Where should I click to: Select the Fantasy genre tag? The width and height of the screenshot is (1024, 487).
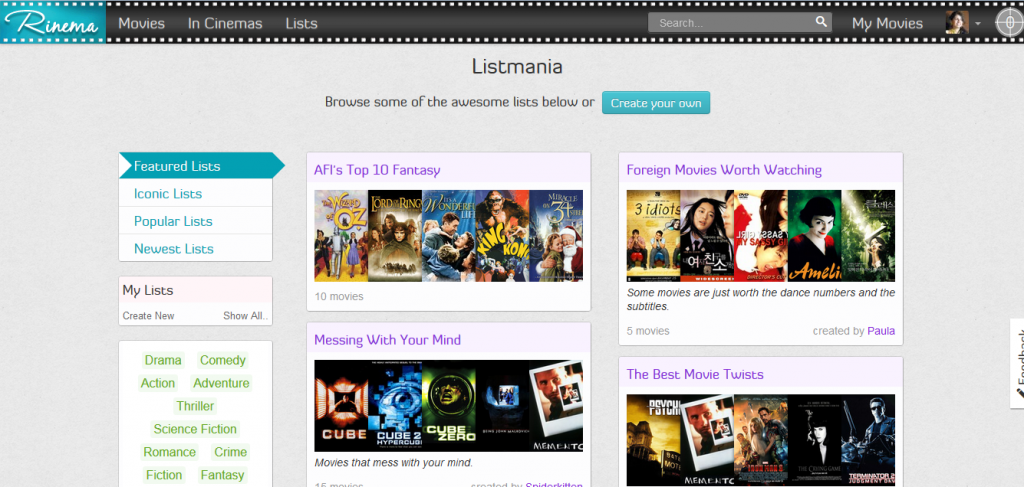click(222, 475)
